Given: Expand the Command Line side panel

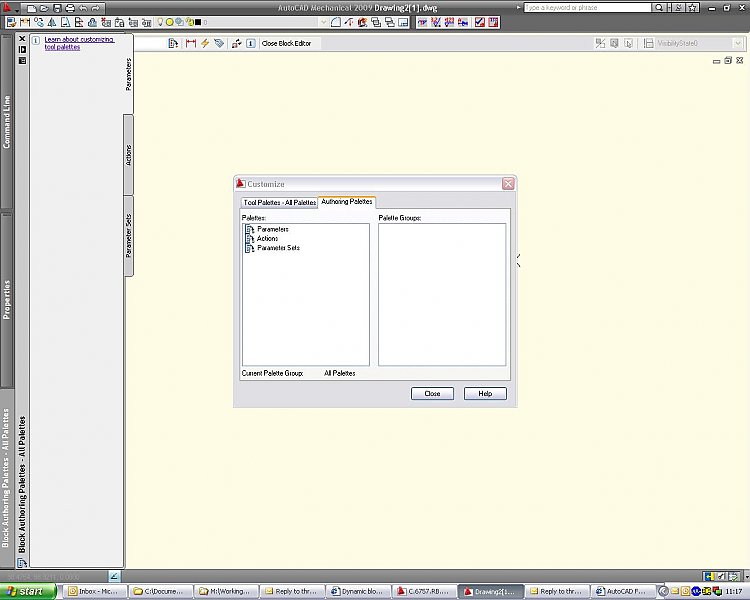Looking at the screenshot, I should (6, 122).
